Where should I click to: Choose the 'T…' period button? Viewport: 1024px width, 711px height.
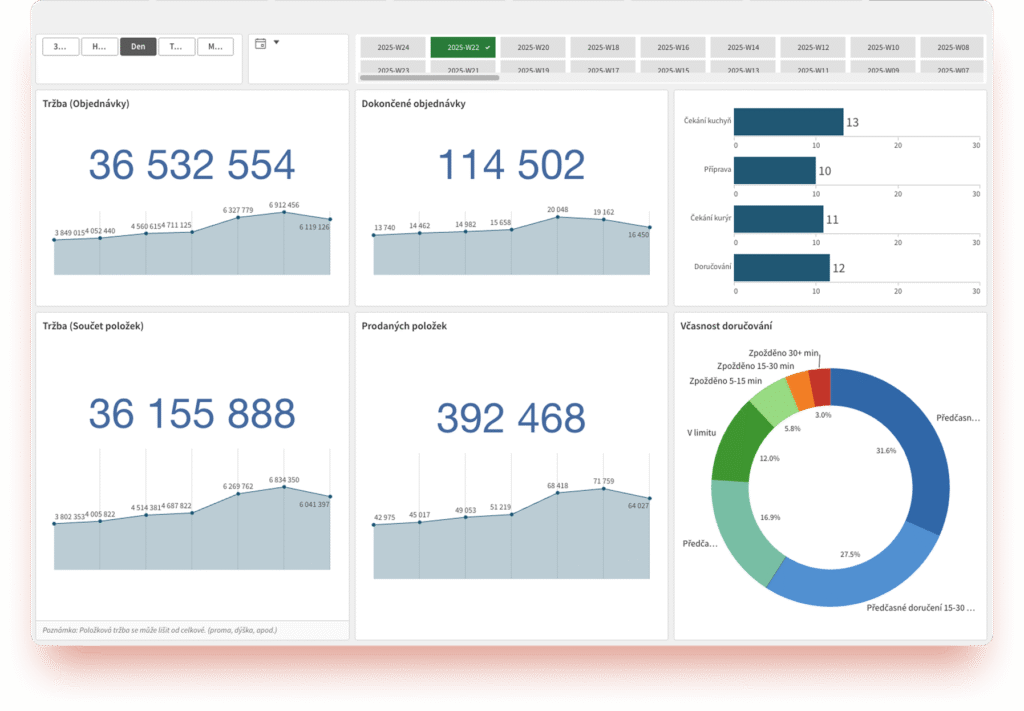coord(176,46)
